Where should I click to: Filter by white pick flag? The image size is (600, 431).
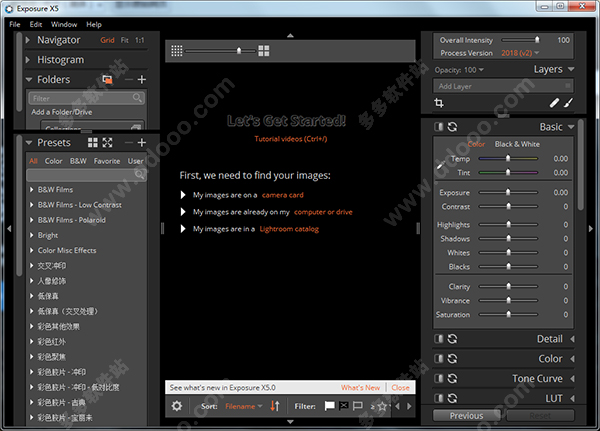pyautogui.click(x=329, y=406)
